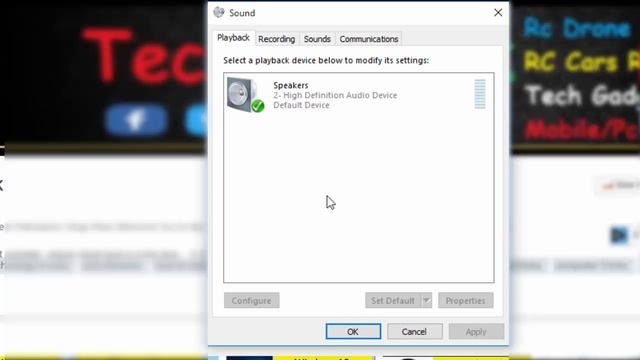
Task: Open the Communications tab
Action: 369,39
